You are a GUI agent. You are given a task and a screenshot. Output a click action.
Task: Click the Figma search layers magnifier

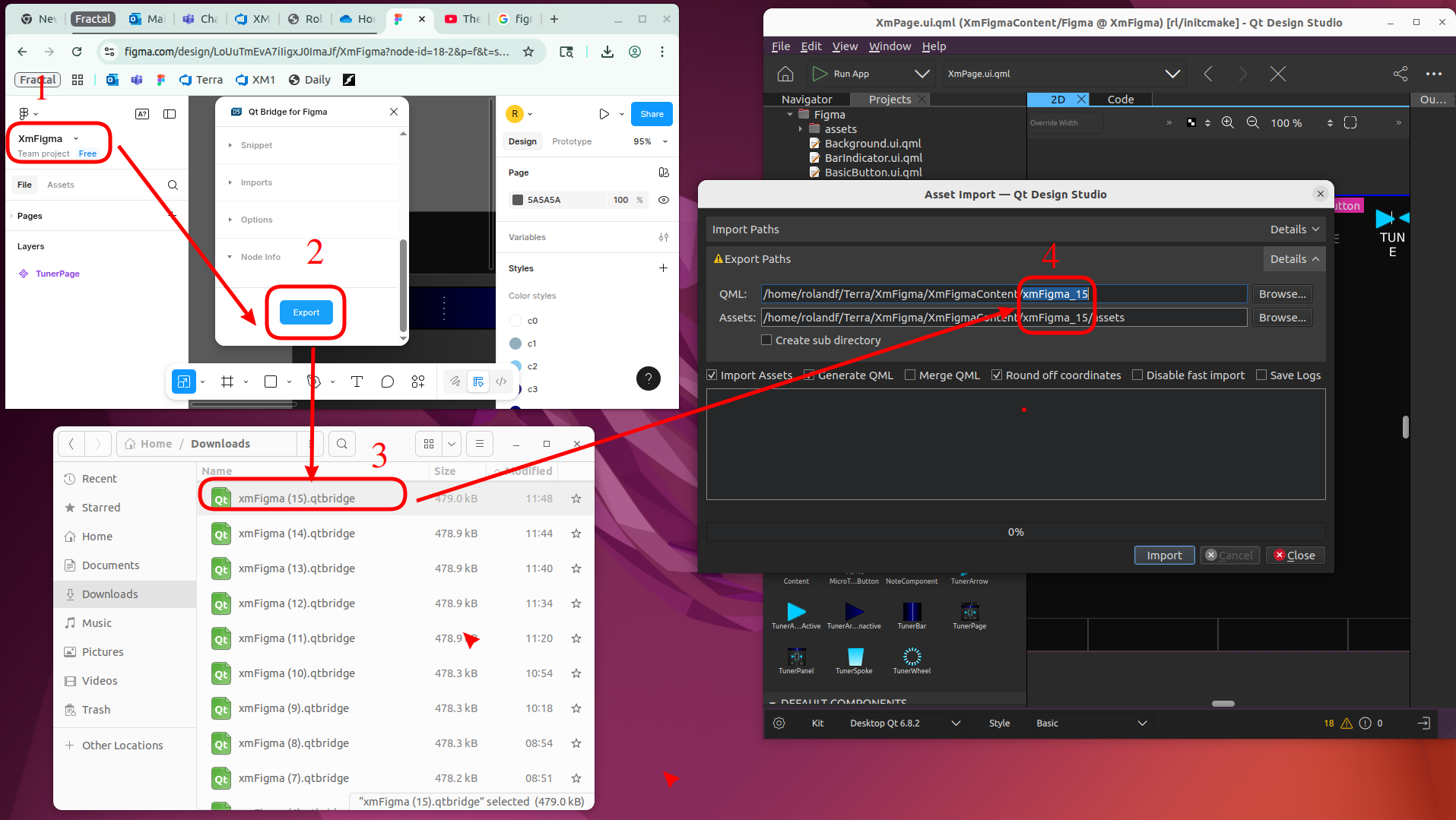click(x=173, y=185)
